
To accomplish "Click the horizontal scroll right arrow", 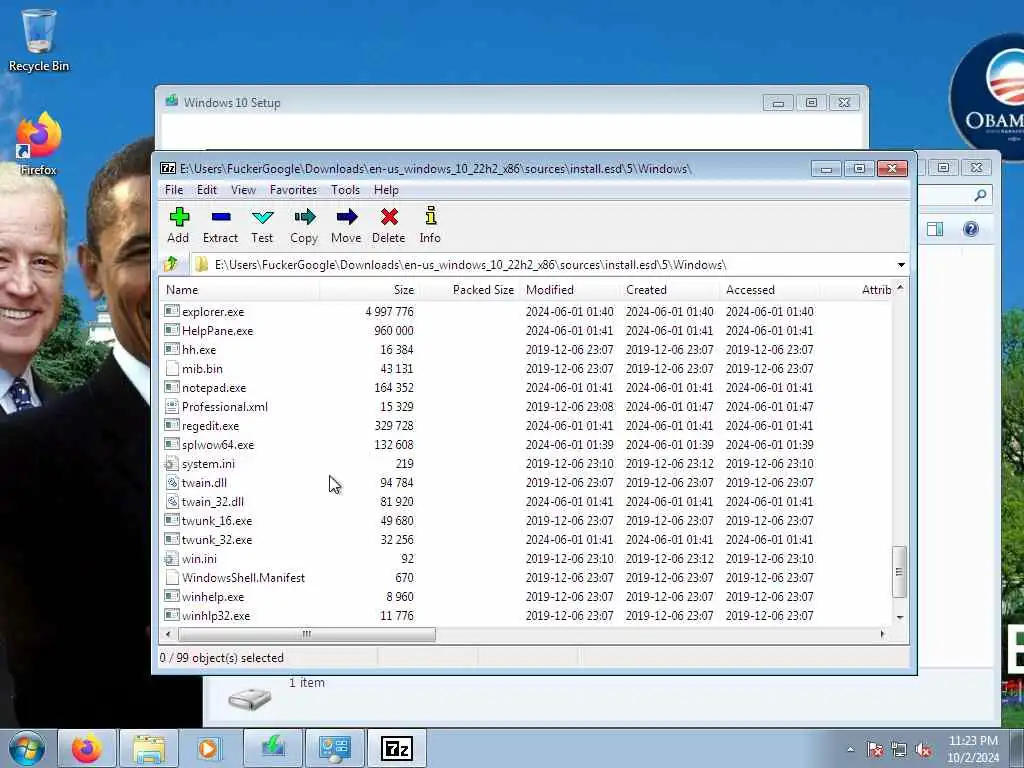I will pyautogui.click(x=882, y=634).
